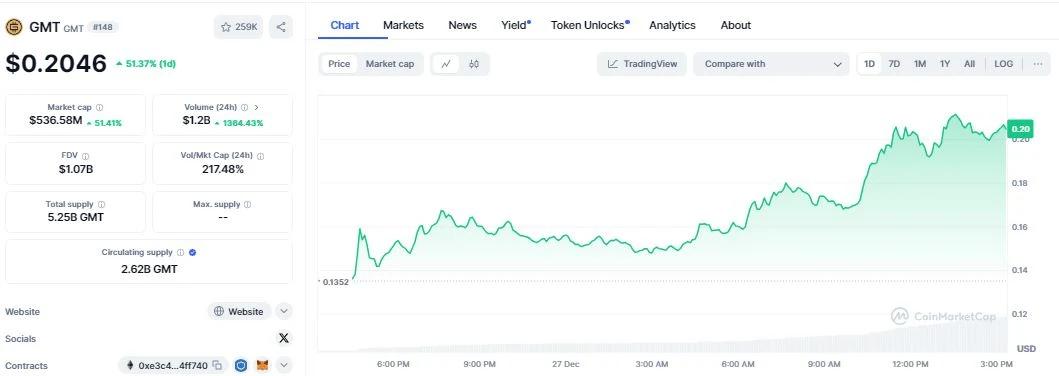The height and width of the screenshot is (376, 1059).
Task: Open the three-dot more options menu
Action: pyautogui.click(x=1038, y=64)
